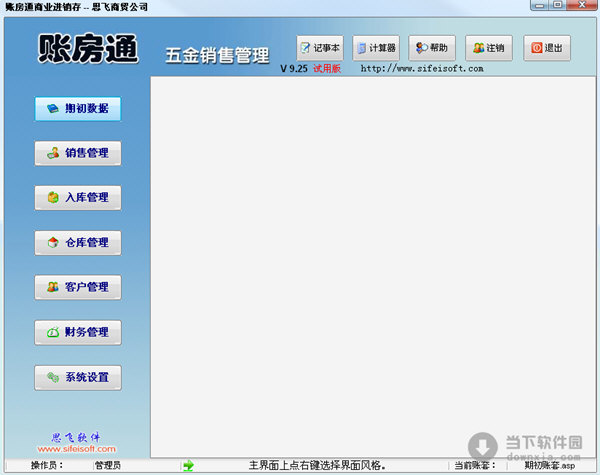Click the 期初账套.asp account set entry
The width and height of the screenshot is (600, 475).
pyautogui.click(x=549, y=465)
